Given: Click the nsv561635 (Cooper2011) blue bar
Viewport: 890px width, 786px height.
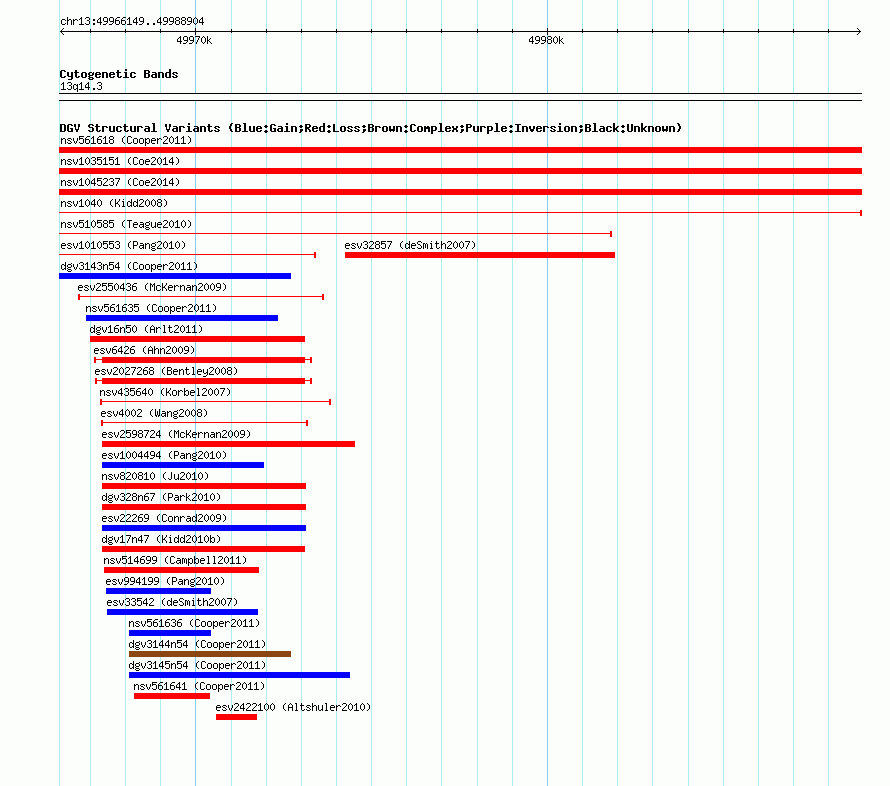Looking at the screenshot, I should 182,318.
